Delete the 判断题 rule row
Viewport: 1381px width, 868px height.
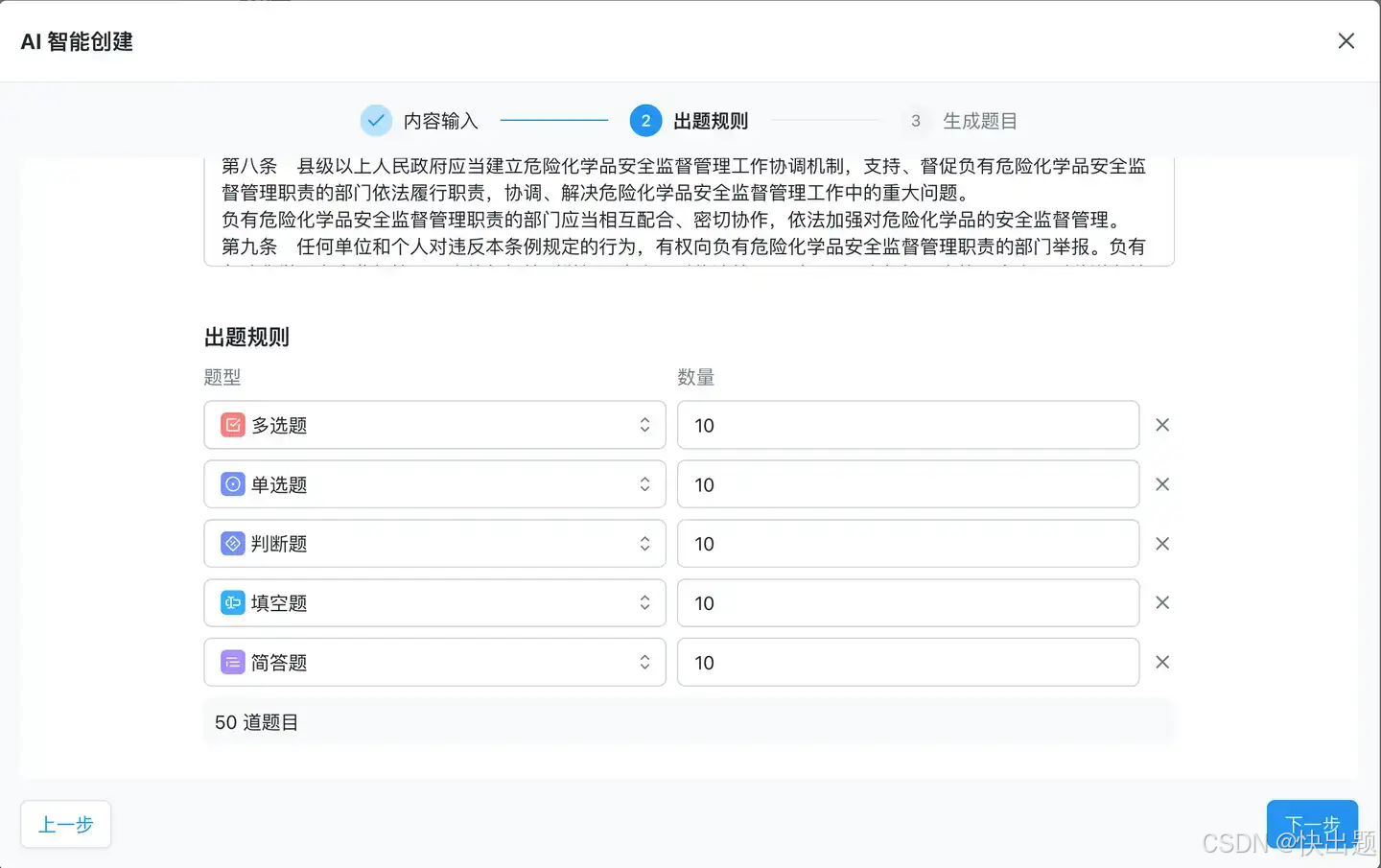tap(1162, 544)
